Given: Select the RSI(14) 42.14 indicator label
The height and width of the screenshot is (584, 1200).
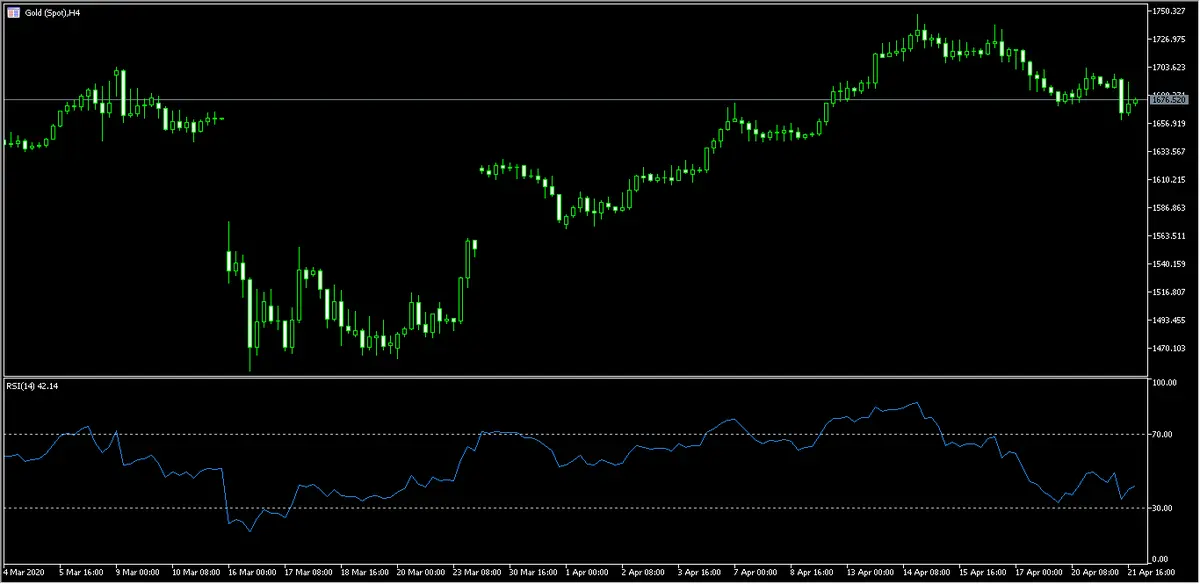Looking at the screenshot, I should [x=33, y=385].
